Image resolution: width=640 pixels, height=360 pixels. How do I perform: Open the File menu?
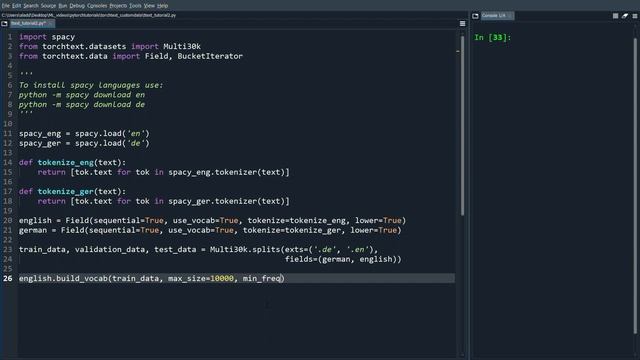[5, 6]
